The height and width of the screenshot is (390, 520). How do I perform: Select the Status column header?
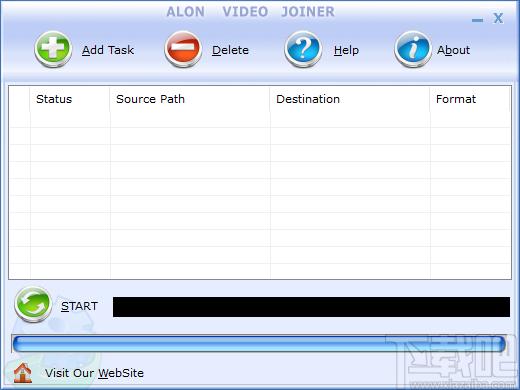(x=70, y=99)
